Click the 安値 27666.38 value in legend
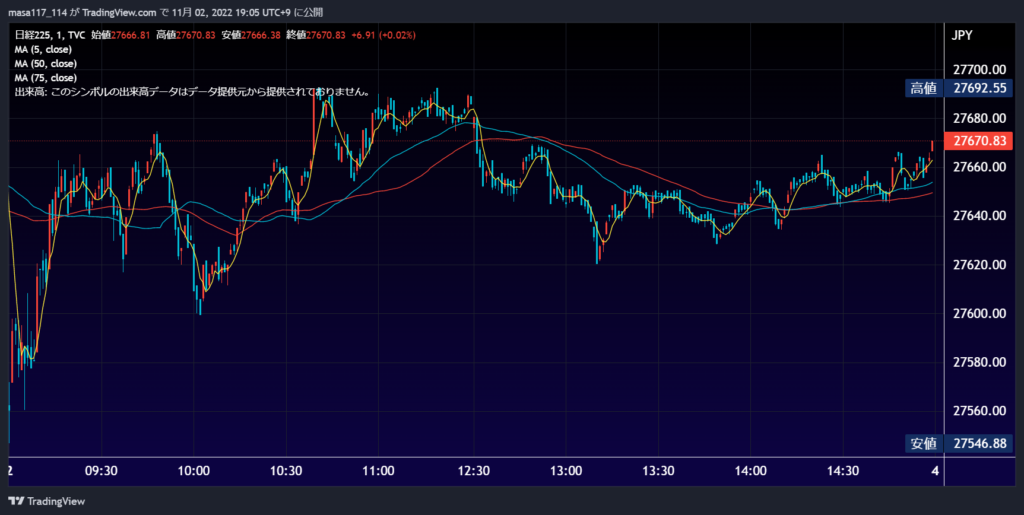The height and width of the screenshot is (515, 1024). coord(251,35)
